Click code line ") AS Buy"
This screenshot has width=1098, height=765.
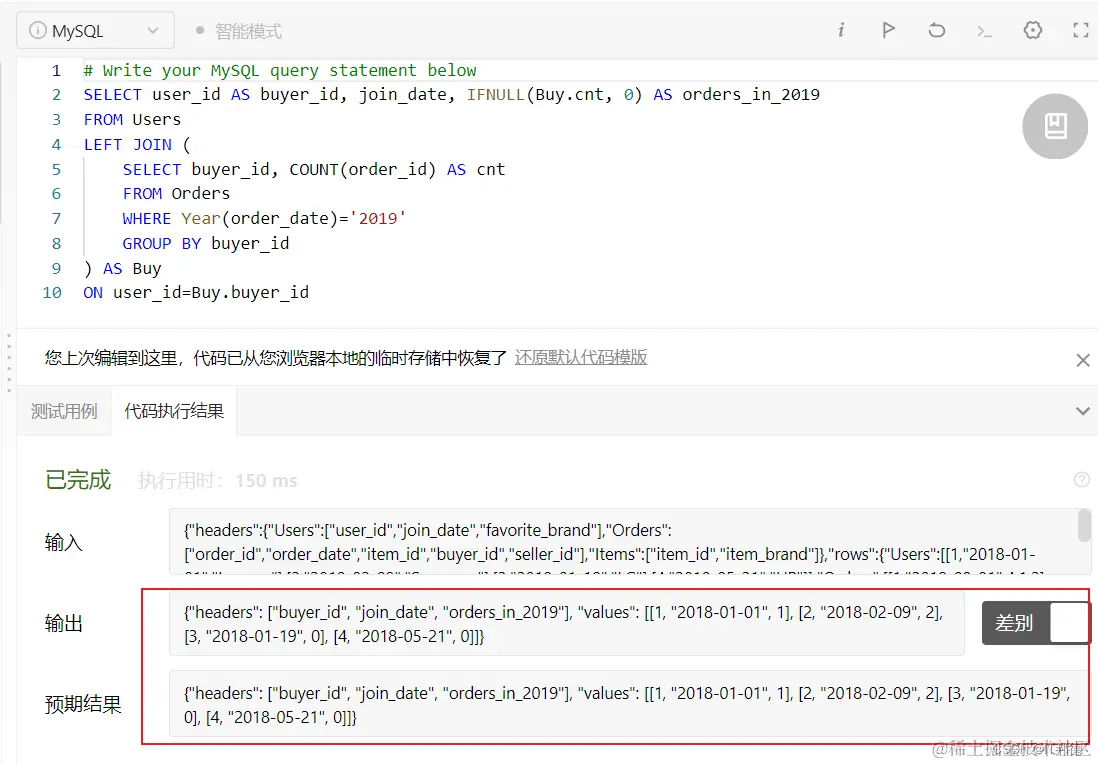pyautogui.click(x=123, y=269)
